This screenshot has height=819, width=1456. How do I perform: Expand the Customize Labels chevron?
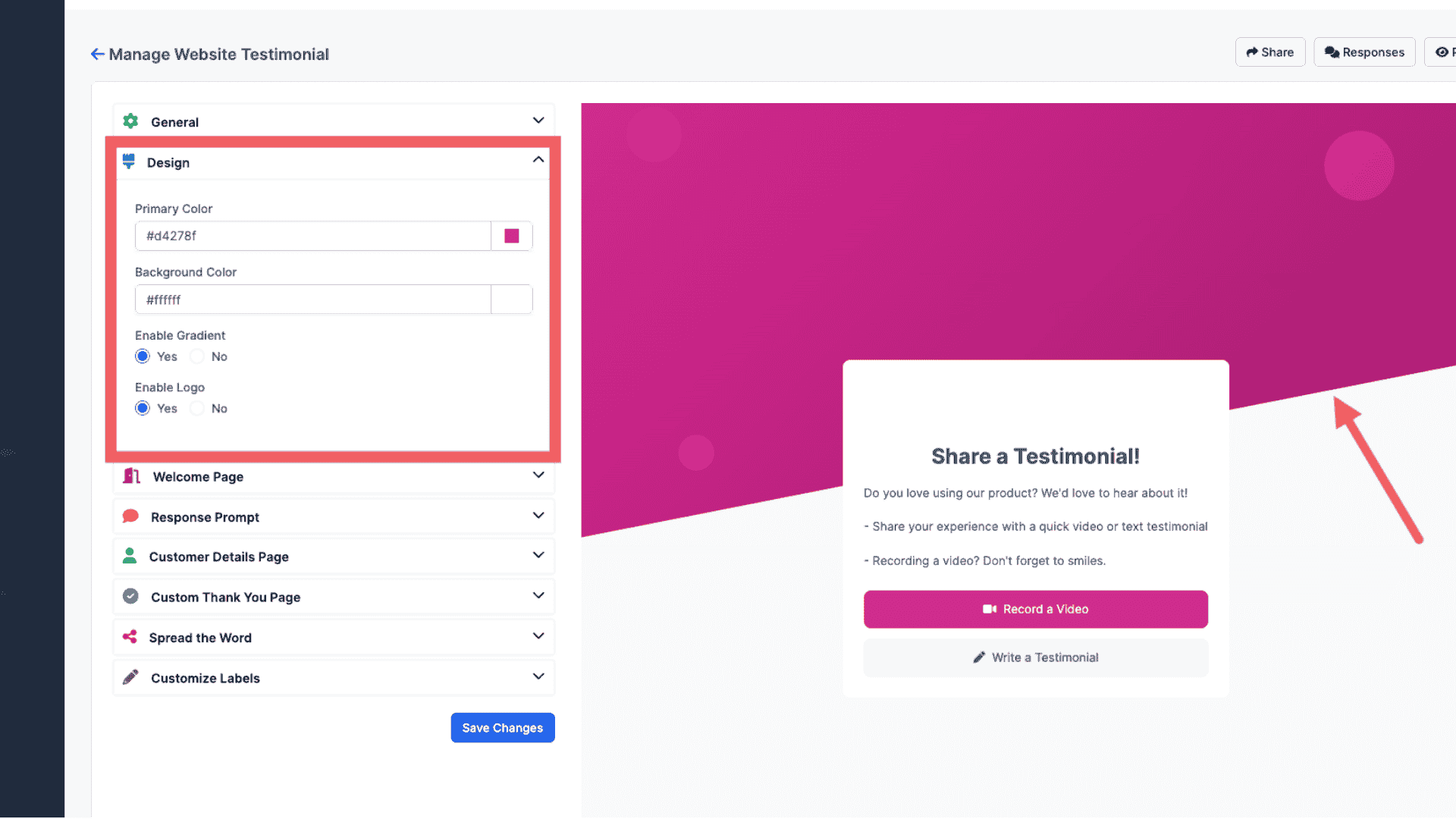(x=538, y=676)
